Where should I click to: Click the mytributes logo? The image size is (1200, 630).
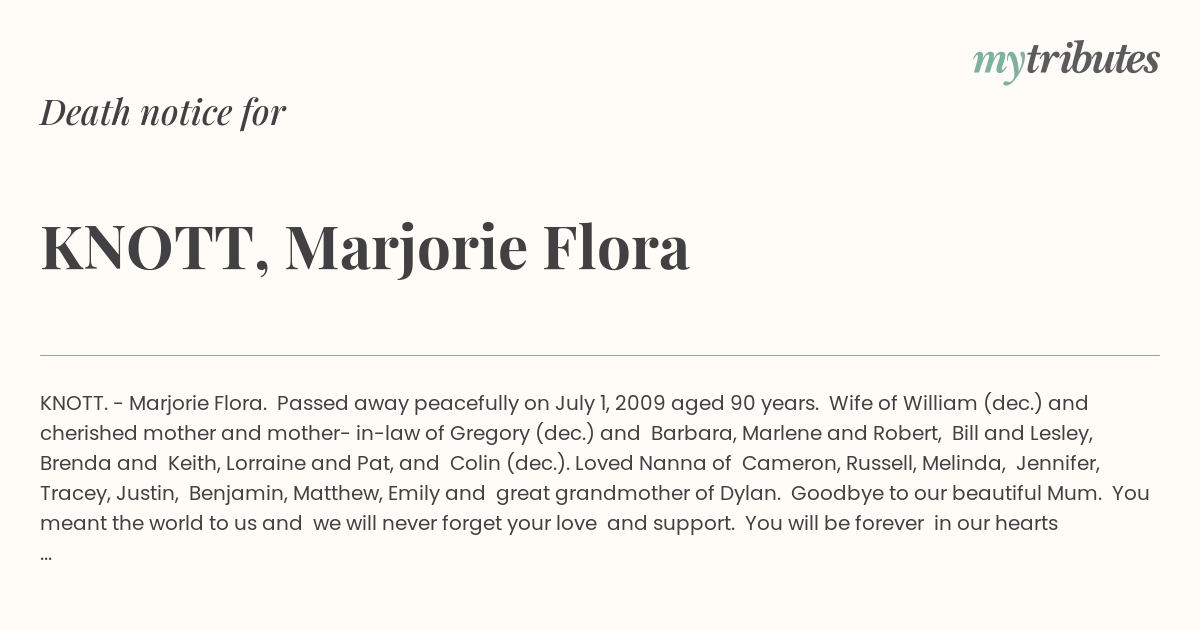coord(1066,61)
